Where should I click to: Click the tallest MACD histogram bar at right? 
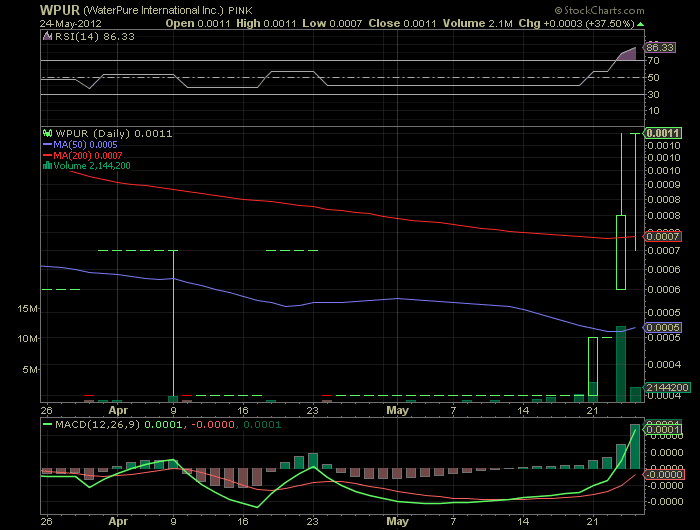coord(635,447)
